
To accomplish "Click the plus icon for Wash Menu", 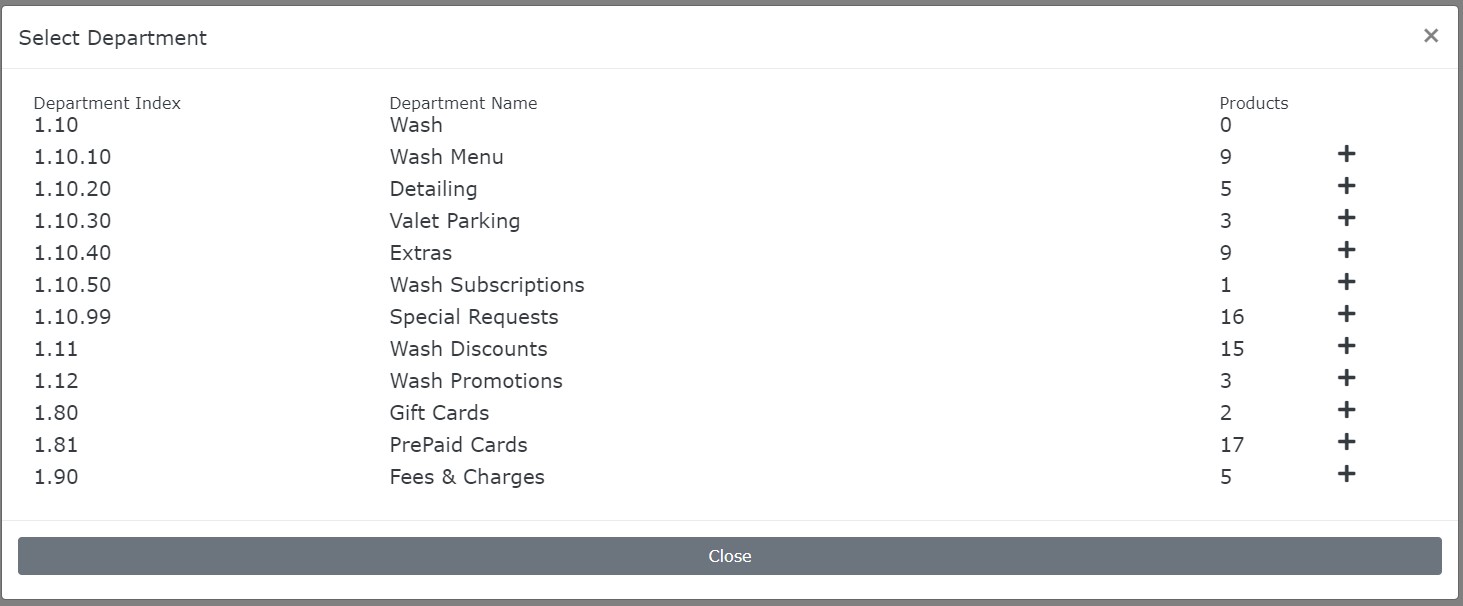I will (x=1346, y=154).
